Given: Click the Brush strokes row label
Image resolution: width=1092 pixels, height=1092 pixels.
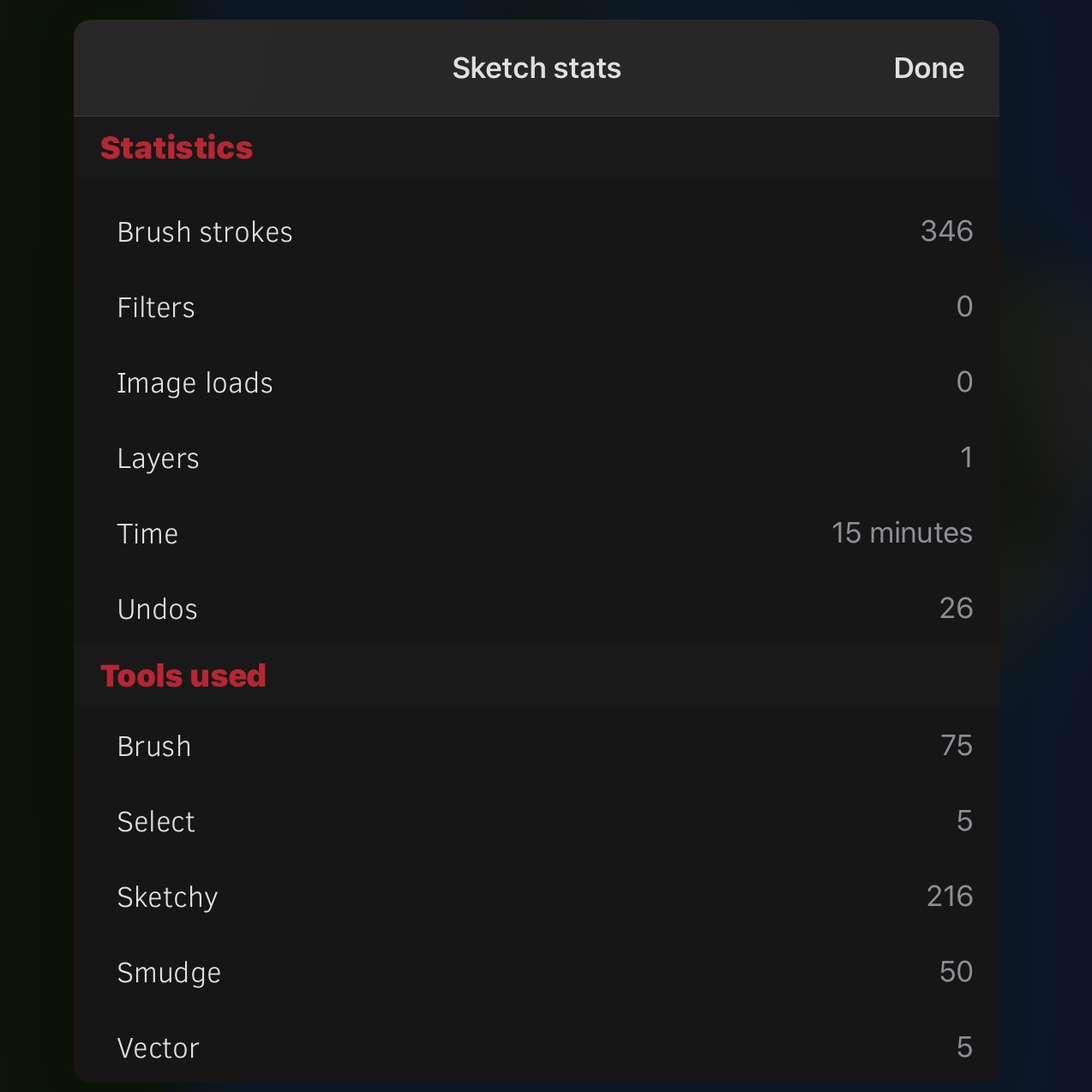Looking at the screenshot, I should click(205, 232).
